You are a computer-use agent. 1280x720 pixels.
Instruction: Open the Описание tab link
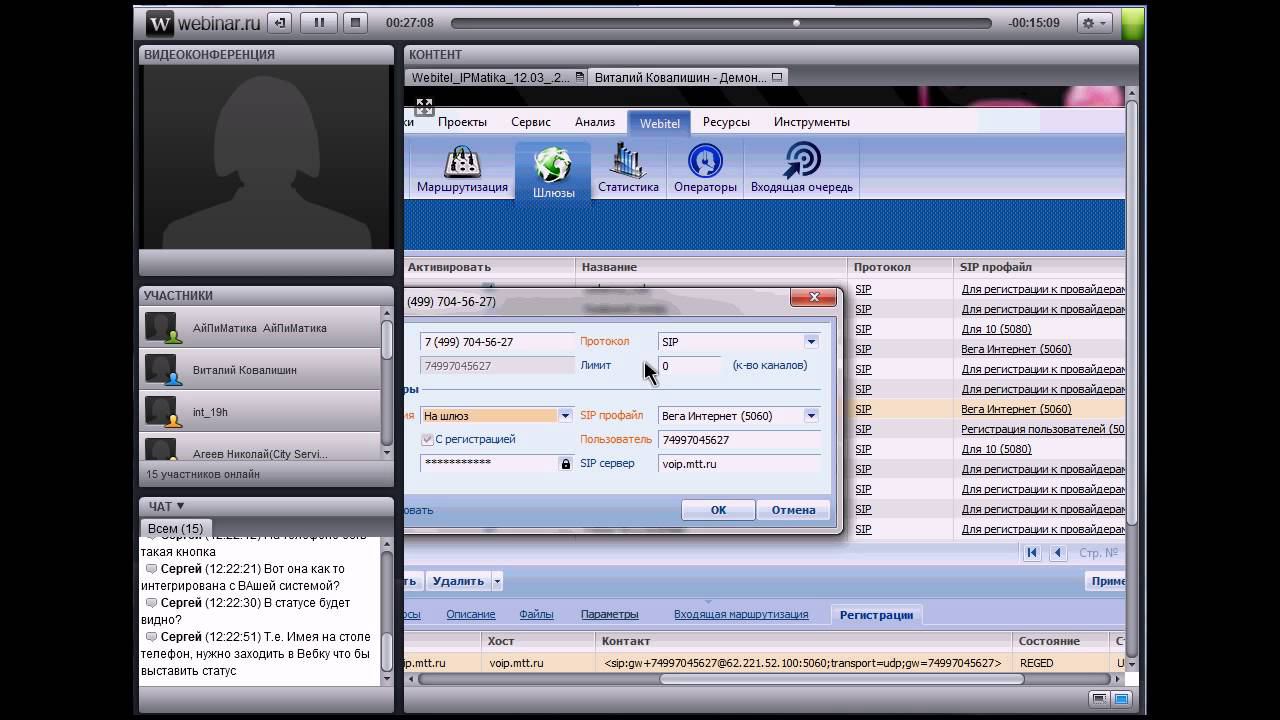pos(471,614)
